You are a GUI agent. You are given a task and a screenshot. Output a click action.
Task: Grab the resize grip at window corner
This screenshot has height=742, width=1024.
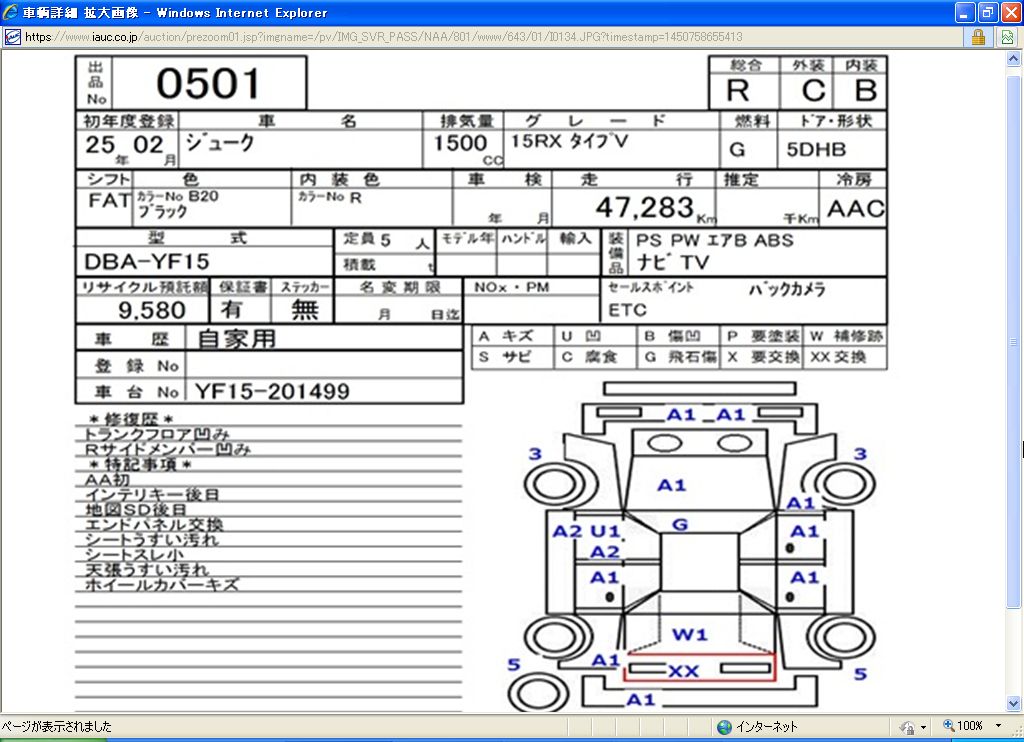[1016, 734]
